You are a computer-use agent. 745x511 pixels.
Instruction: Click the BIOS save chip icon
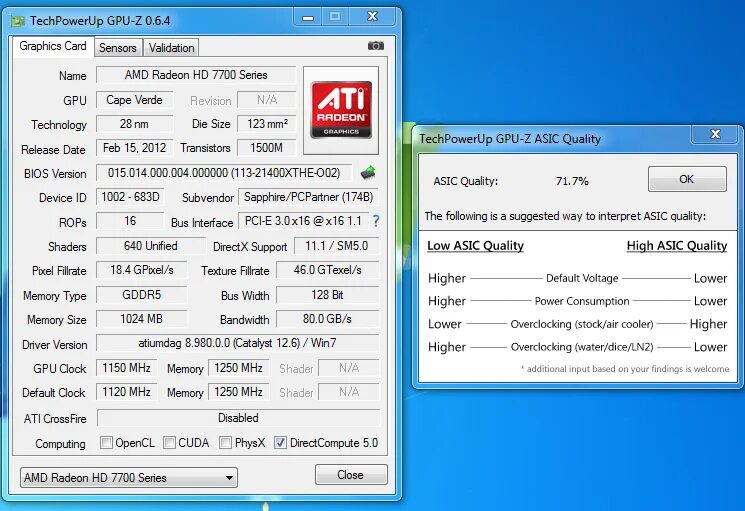(368, 172)
